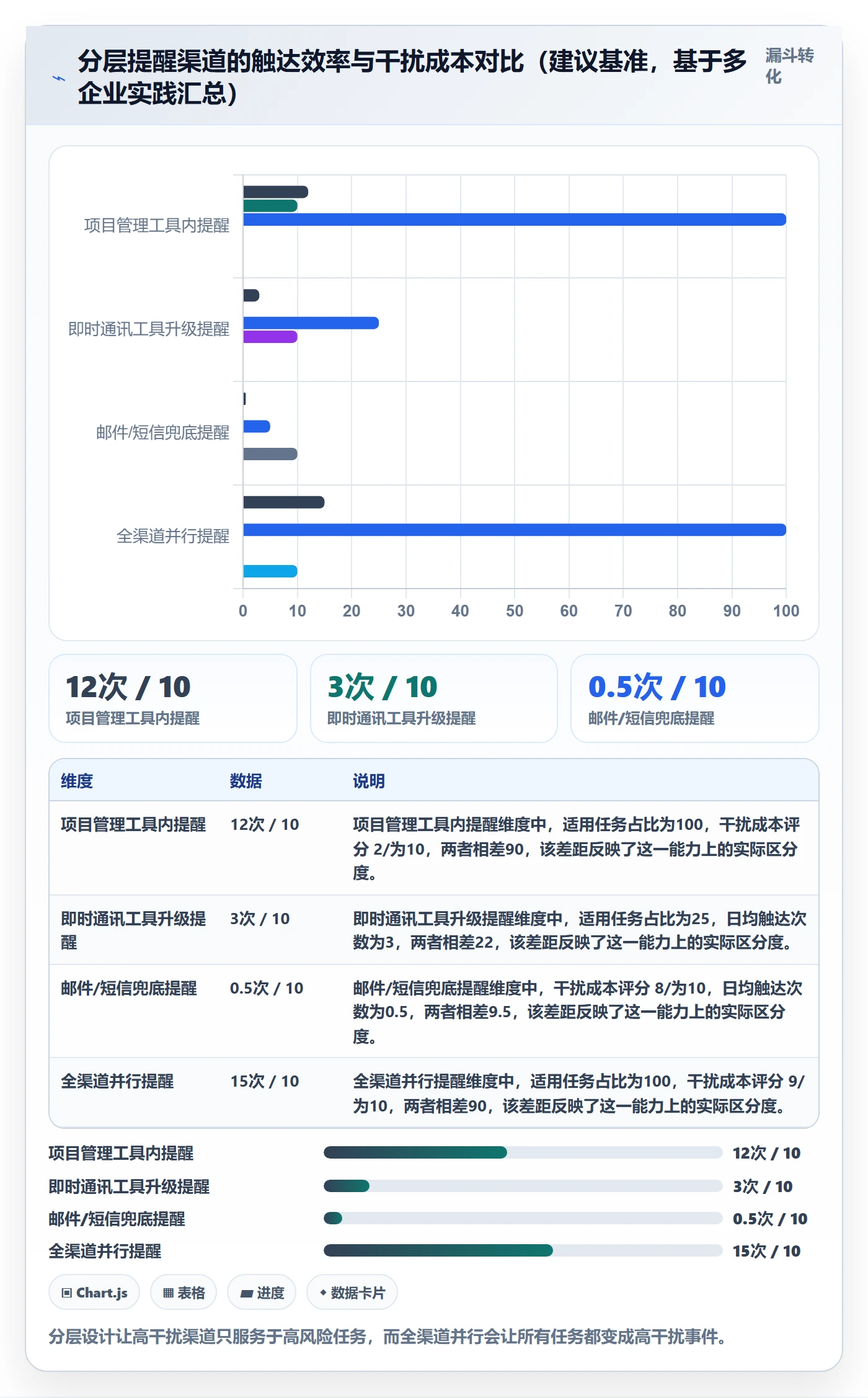Click 项目管理工具内提醒 in the table's first column
Image resolution: width=868 pixels, height=1398 pixels.
(133, 824)
